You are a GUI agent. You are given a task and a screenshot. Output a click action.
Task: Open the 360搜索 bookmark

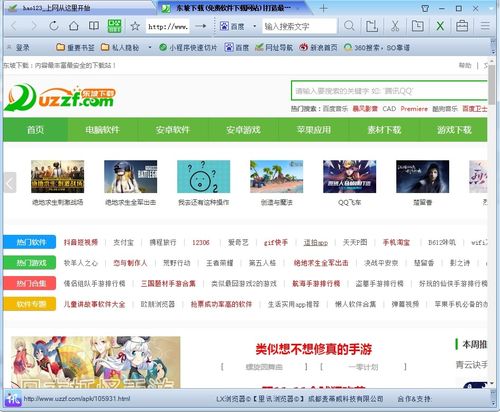[x=377, y=48]
